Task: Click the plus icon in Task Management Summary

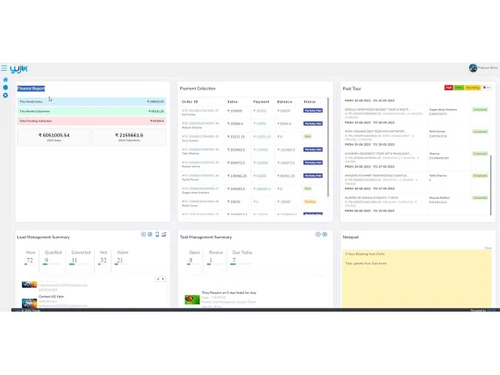Action: pyautogui.click(x=318, y=234)
